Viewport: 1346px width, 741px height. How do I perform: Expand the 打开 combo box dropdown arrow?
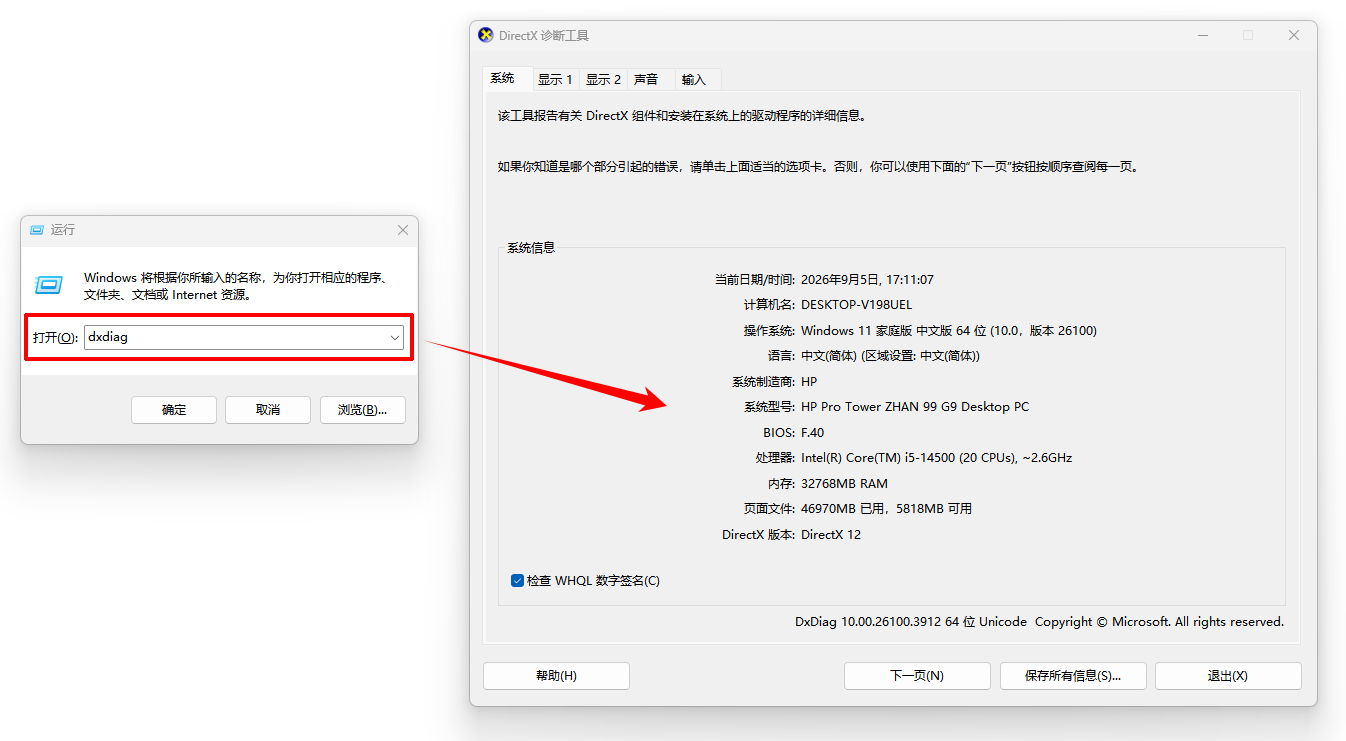pos(395,338)
